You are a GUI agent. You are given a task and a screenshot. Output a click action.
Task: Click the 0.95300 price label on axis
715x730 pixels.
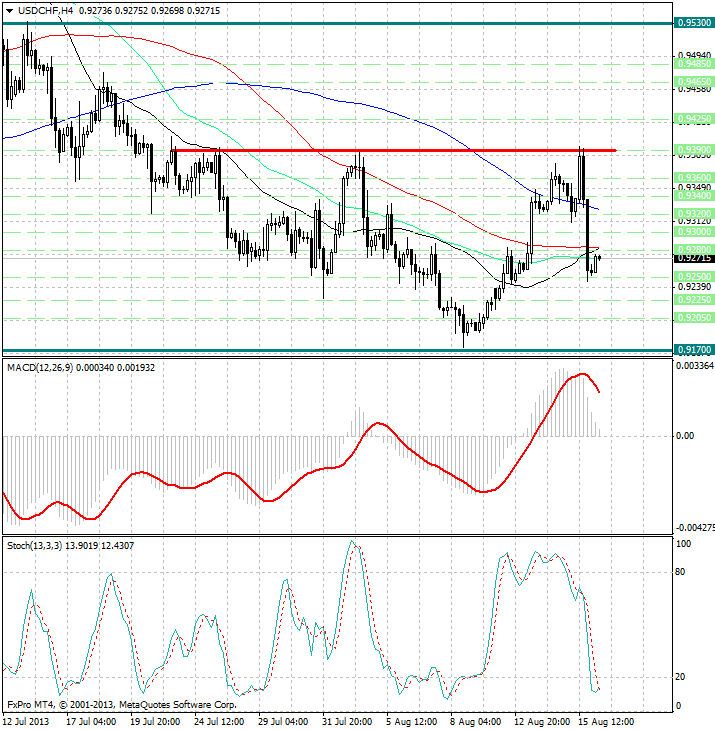[x=693, y=21]
